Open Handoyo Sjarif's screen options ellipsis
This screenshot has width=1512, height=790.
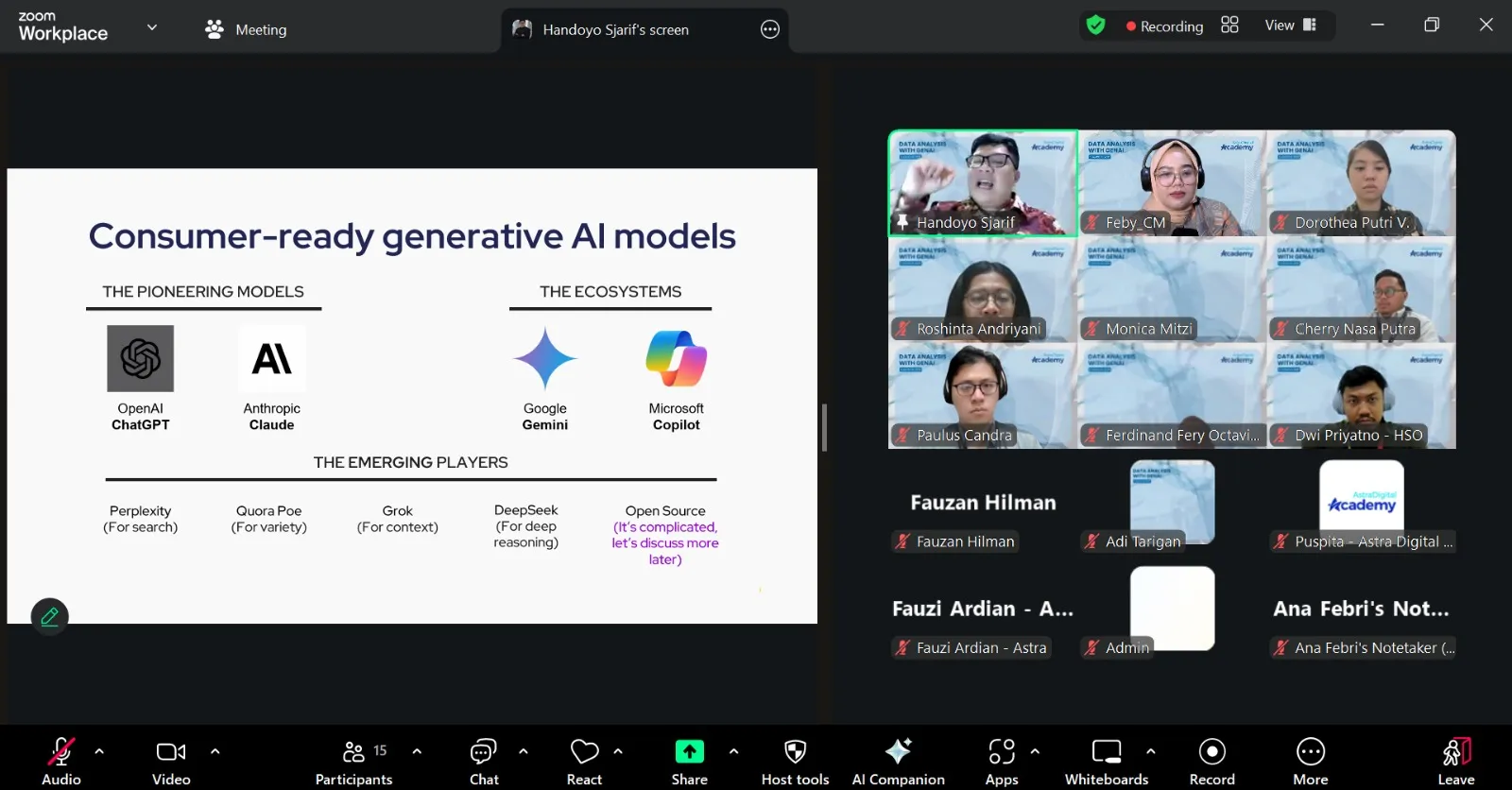(770, 29)
